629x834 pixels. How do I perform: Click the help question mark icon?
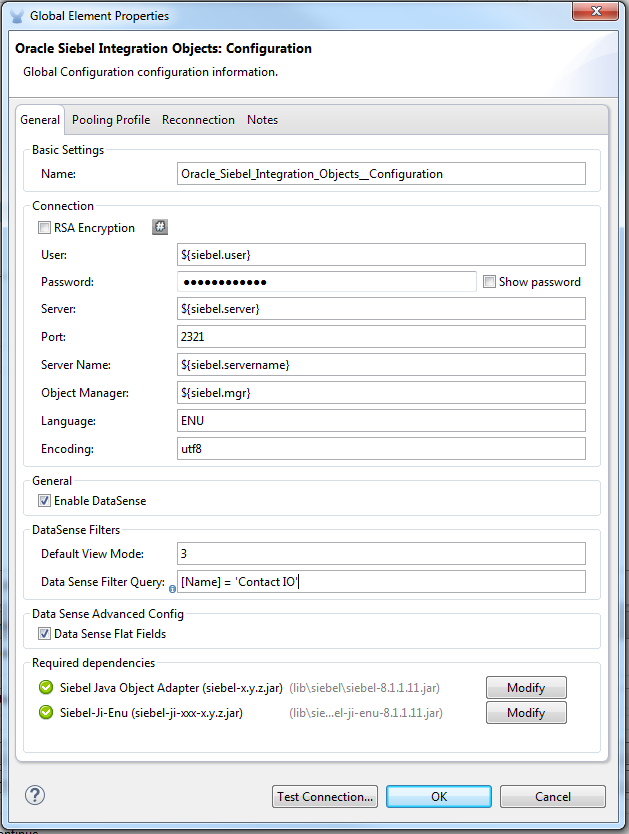35,795
